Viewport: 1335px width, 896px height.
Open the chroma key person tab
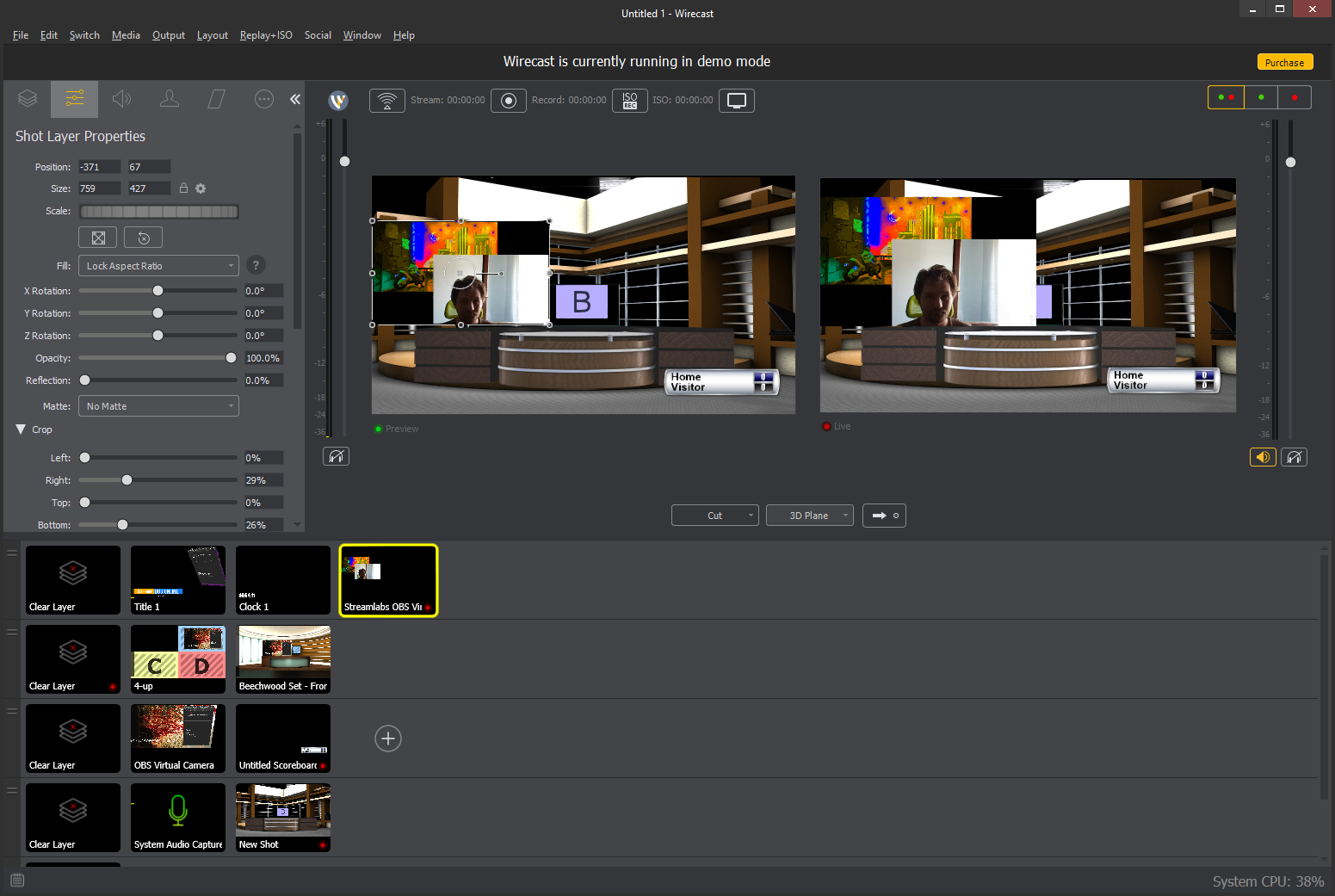(170, 99)
